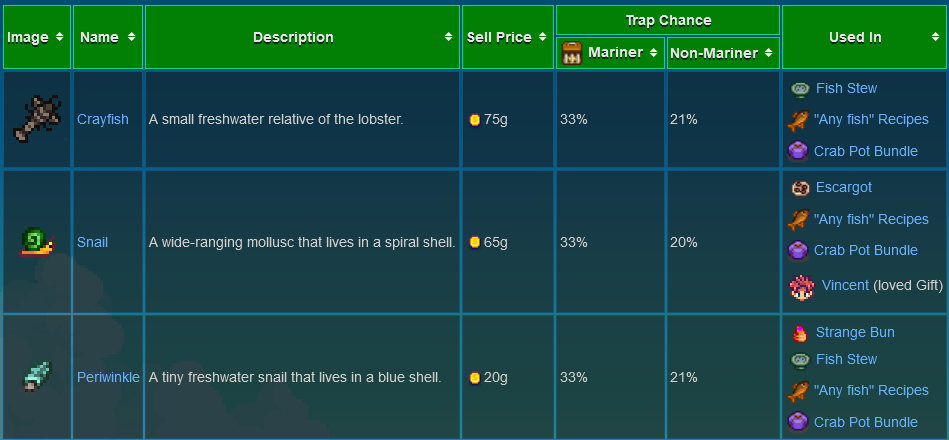This screenshot has width=949, height=440.
Task: Click the Crayfish sprite image
Action: [x=37, y=119]
